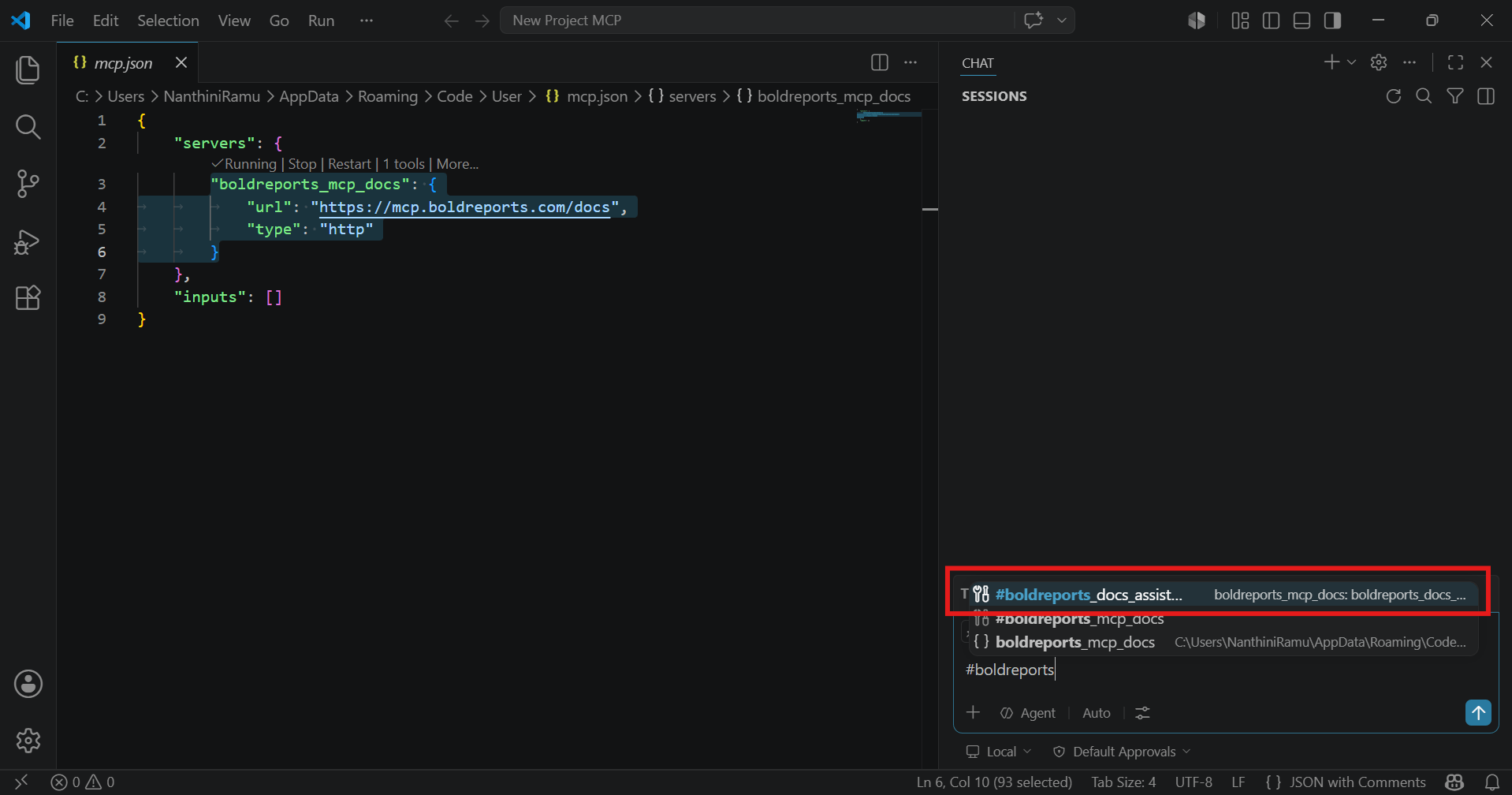Open the File menu

click(x=62, y=21)
